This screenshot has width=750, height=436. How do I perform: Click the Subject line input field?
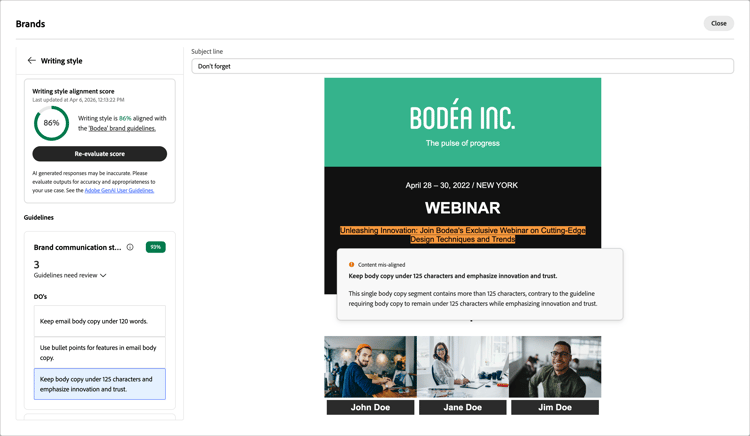coord(463,66)
